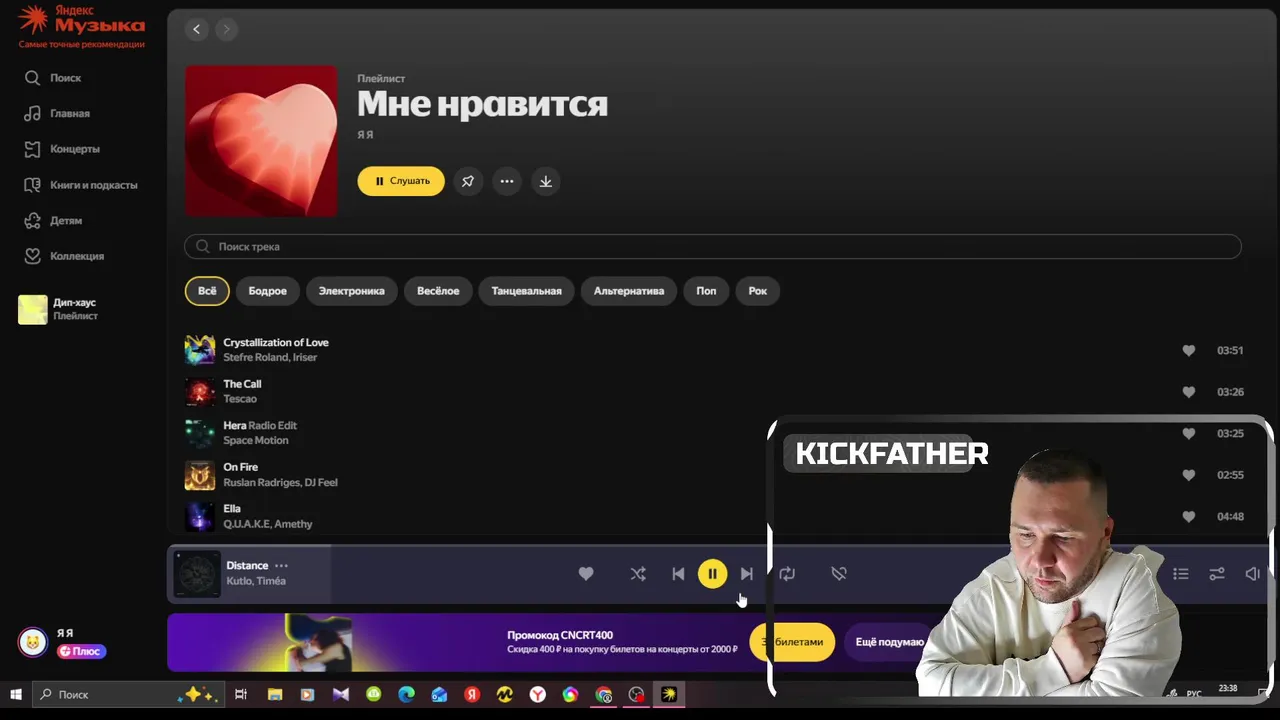Pause playlist via the Слушать button
Viewport: 1280px width, 720px height.
coord(401,181)
